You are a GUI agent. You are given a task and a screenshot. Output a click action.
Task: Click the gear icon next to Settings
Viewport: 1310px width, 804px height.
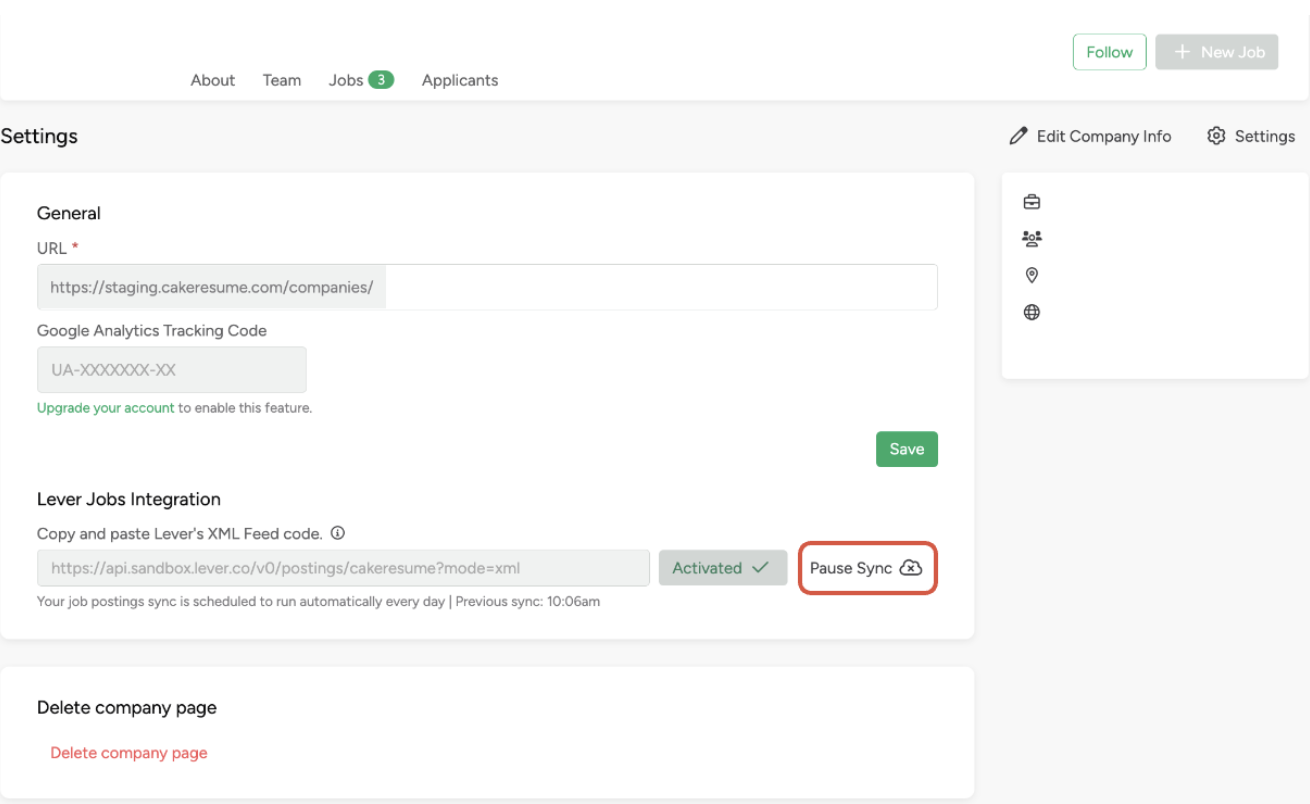click(1216, 136)
